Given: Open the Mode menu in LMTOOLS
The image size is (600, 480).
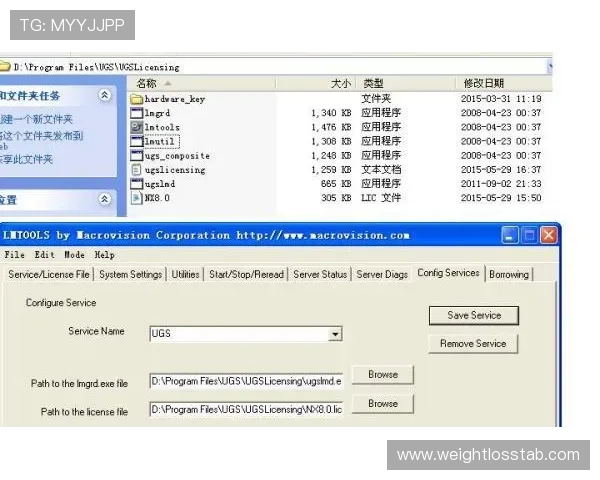Looking at the screenshot, I should [x=75, y=255].
